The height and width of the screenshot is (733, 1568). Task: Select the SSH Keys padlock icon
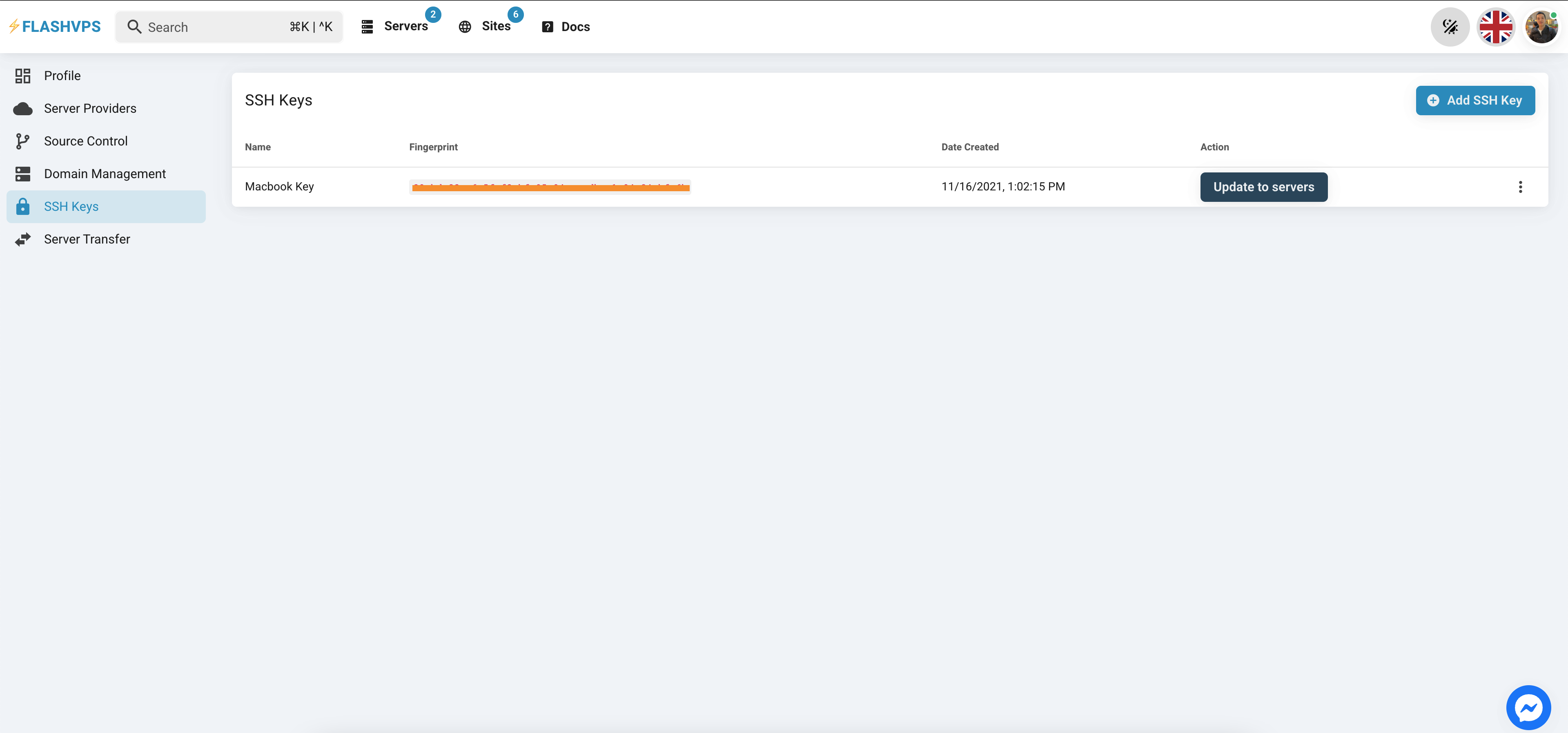tap(22, 206)
